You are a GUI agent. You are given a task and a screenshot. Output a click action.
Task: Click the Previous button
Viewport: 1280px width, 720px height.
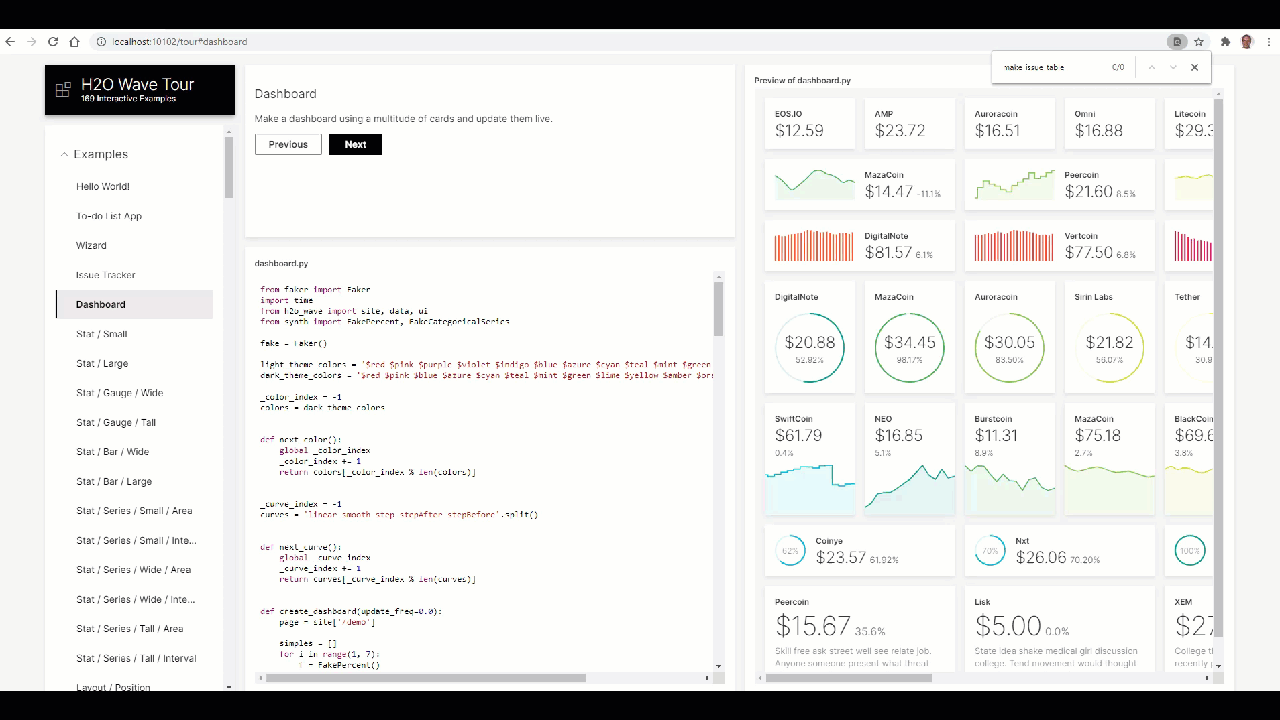click(288, 144)
